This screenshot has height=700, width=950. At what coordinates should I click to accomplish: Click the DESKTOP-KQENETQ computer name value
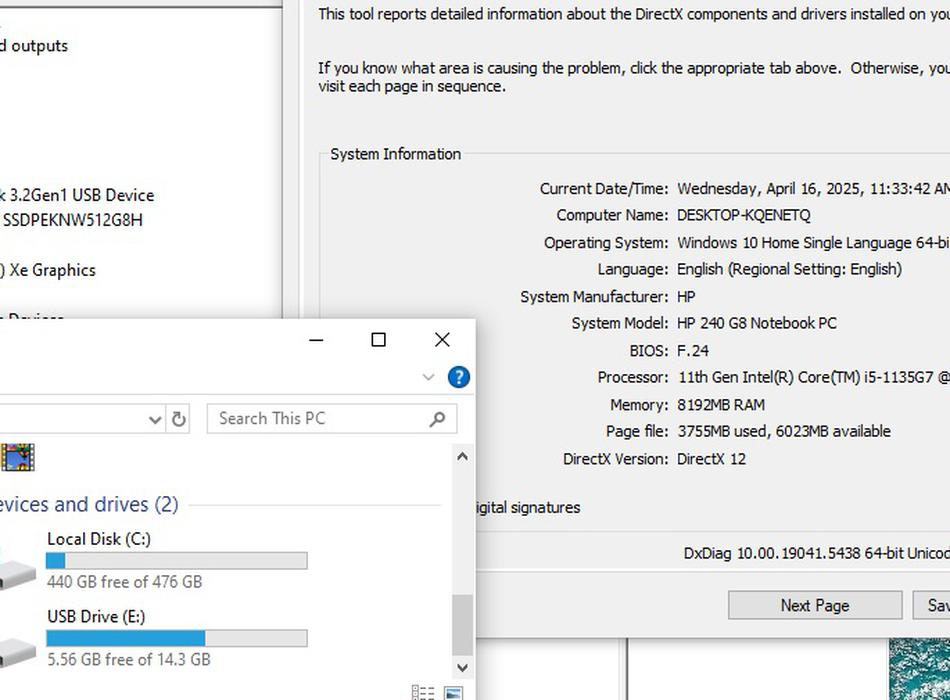point(743,215)
